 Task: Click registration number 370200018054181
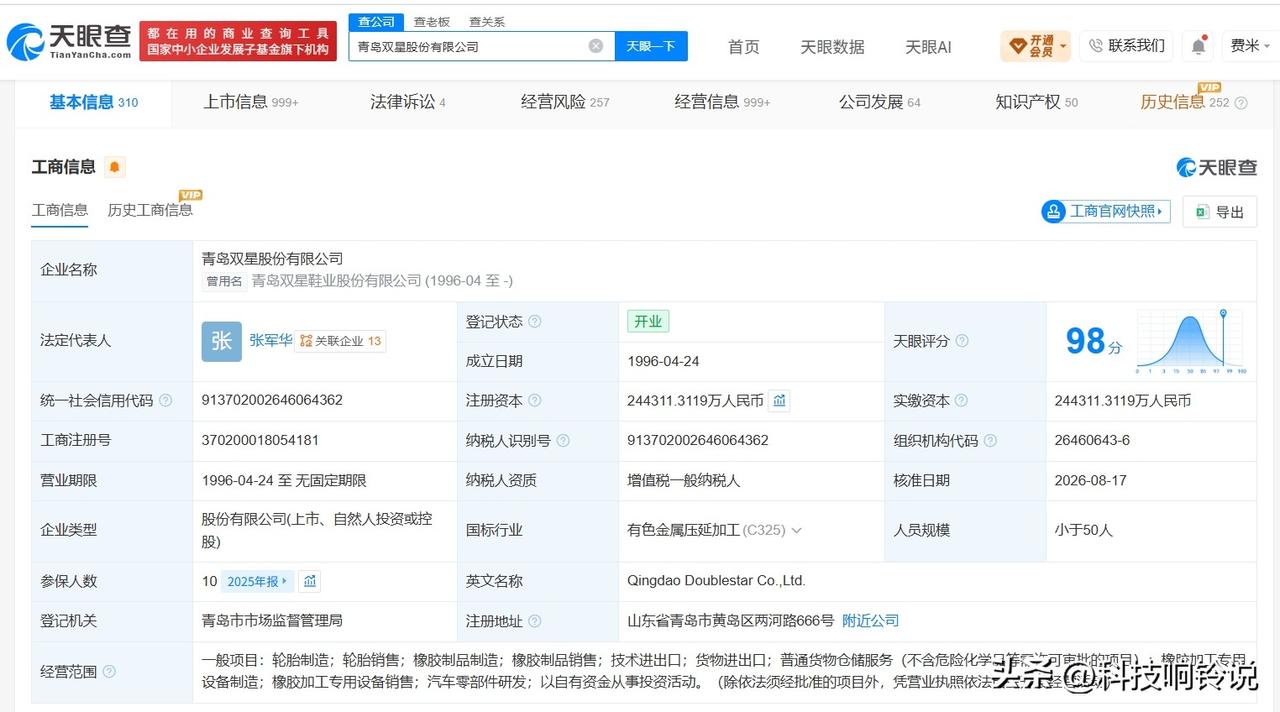click(260, 440)
